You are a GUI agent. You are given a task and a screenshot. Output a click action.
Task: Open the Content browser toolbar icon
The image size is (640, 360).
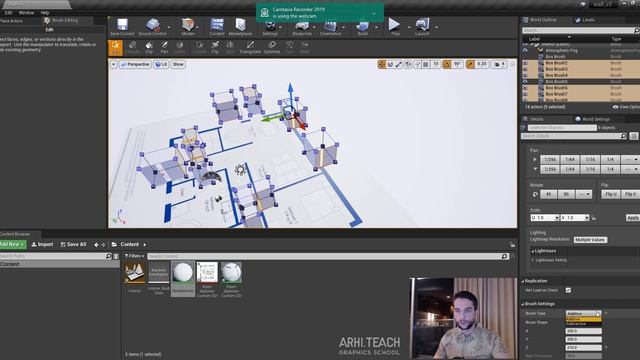point(217,27)
